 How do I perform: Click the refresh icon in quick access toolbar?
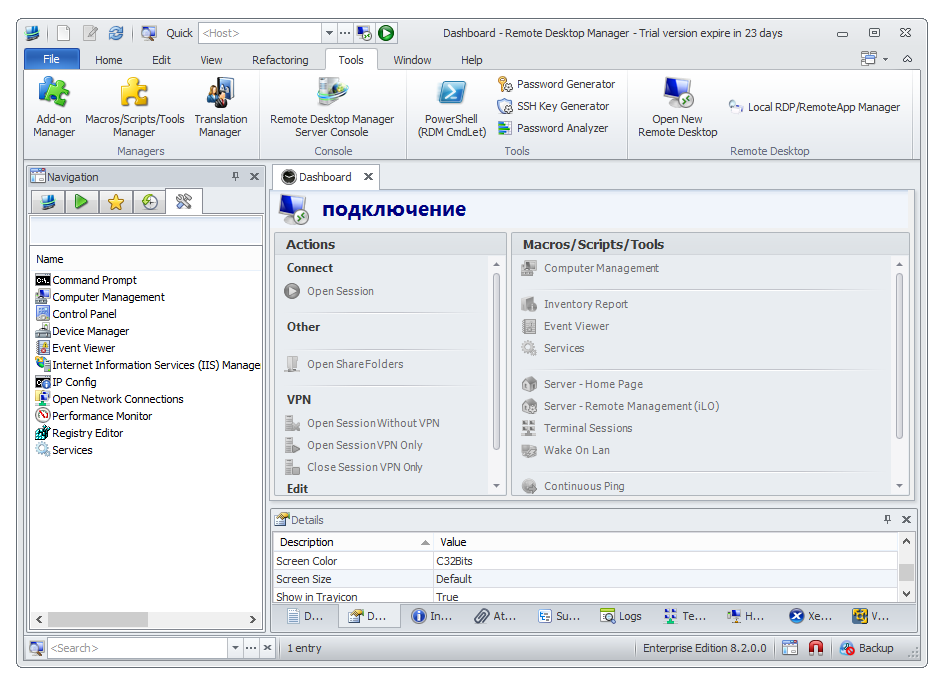point(116,33)
